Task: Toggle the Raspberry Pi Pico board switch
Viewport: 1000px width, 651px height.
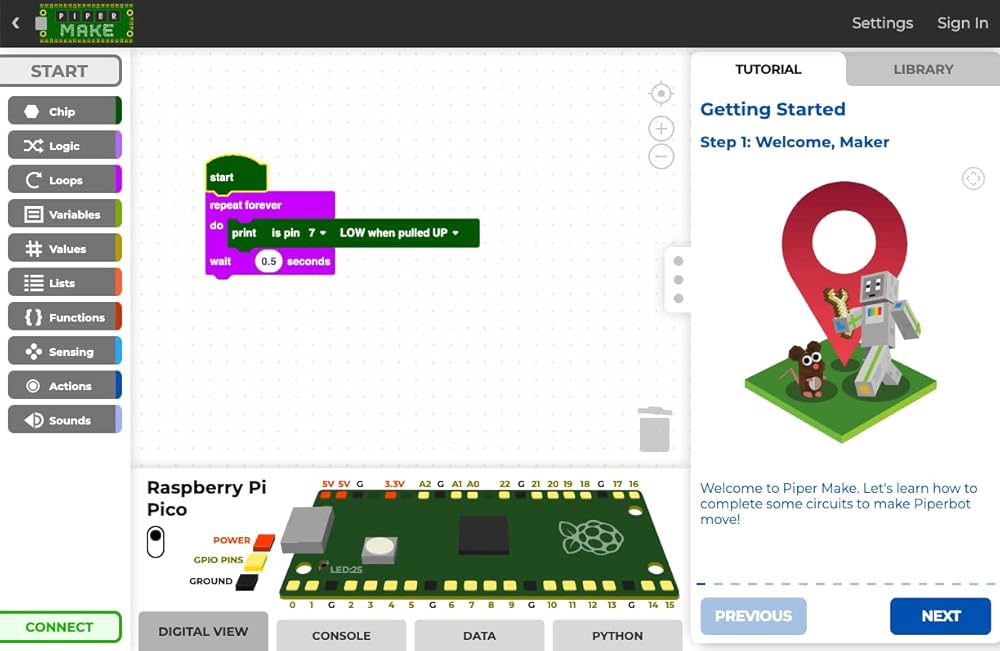Action: tap(155, 542)
